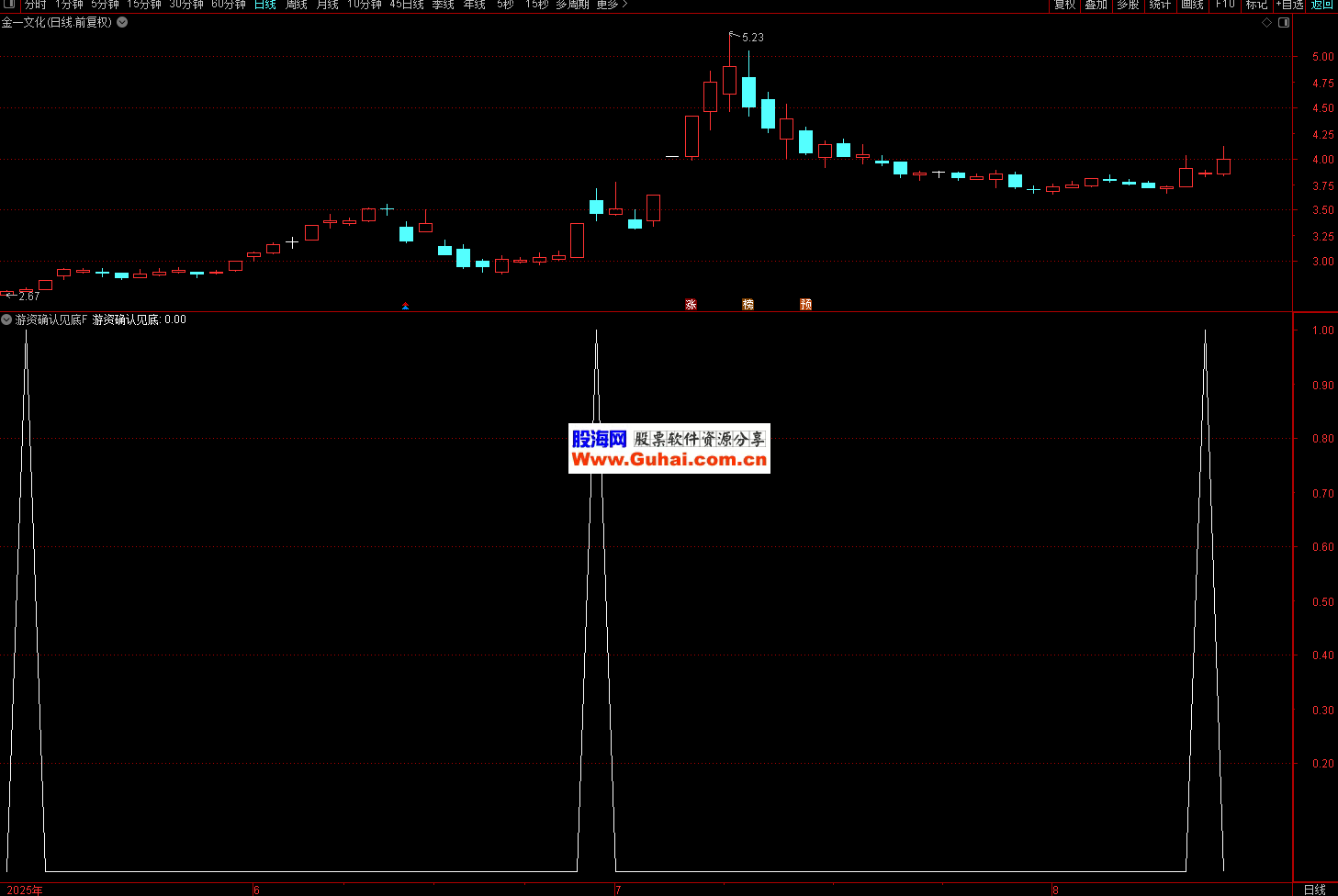Screen dimensions: 1338x896
Task: Expand the 游资确认见底F indicator dropdown
Action: click(6, 319)
